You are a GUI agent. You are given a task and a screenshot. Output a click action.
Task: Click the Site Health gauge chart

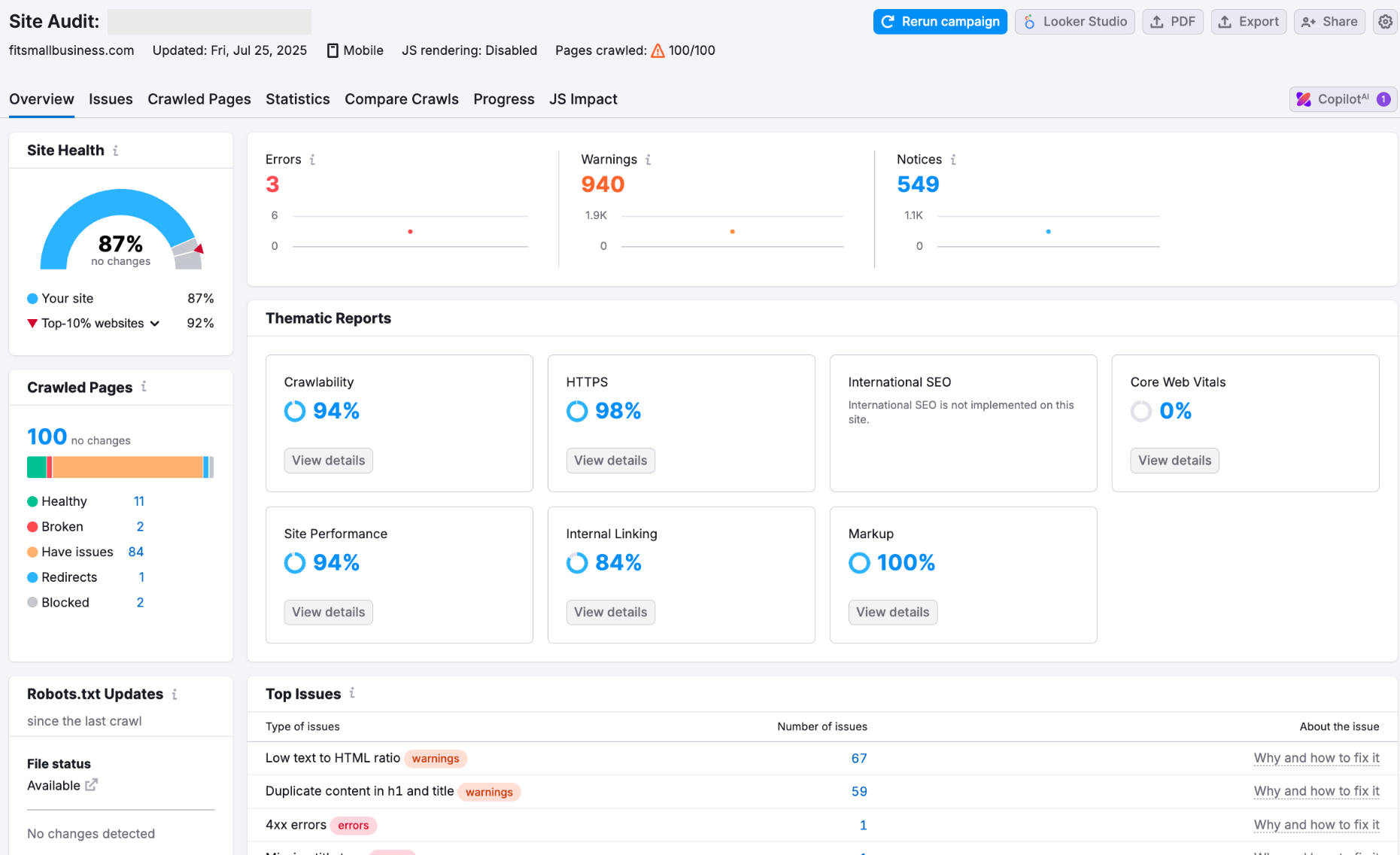pyautogui.click(x=121, y=229)
